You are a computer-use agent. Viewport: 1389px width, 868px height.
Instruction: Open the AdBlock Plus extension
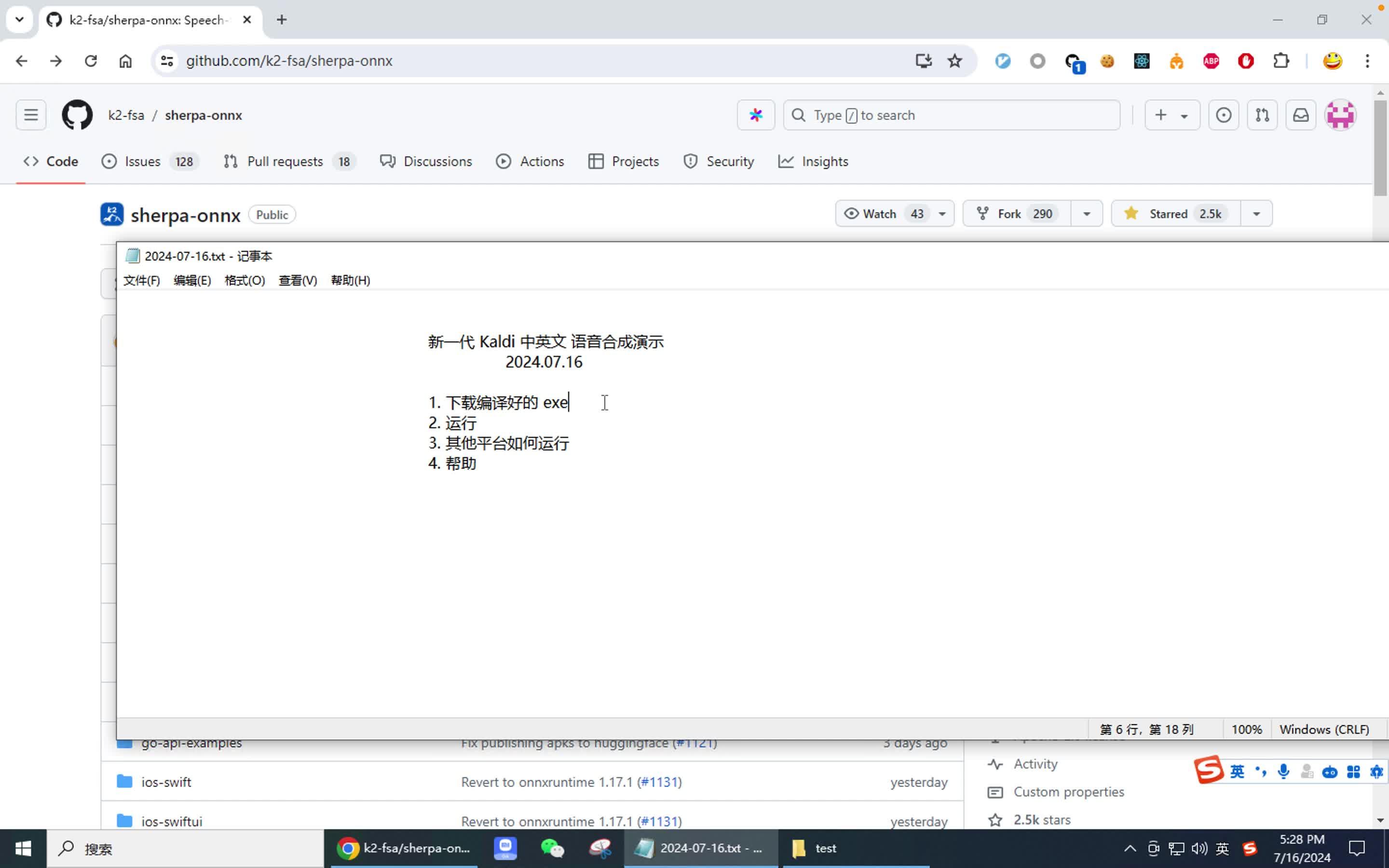point(1211,60)
